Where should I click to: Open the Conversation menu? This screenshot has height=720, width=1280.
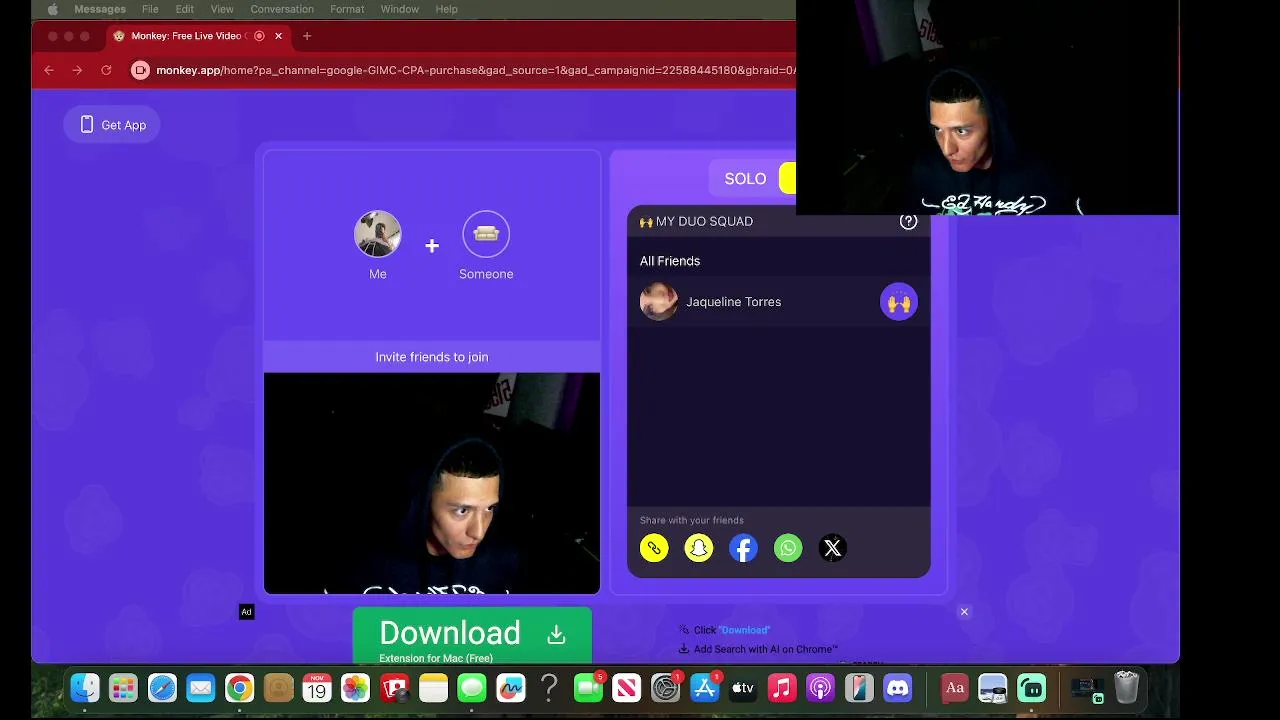tap(282, 9)
